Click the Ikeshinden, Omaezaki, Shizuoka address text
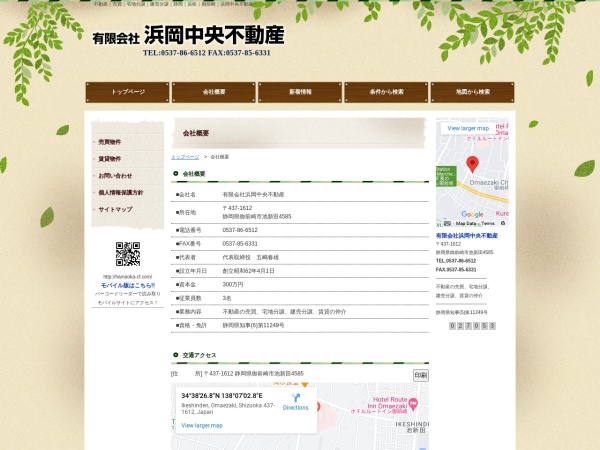The height and width of the screenshot is (450, 600). coord(228,408)
